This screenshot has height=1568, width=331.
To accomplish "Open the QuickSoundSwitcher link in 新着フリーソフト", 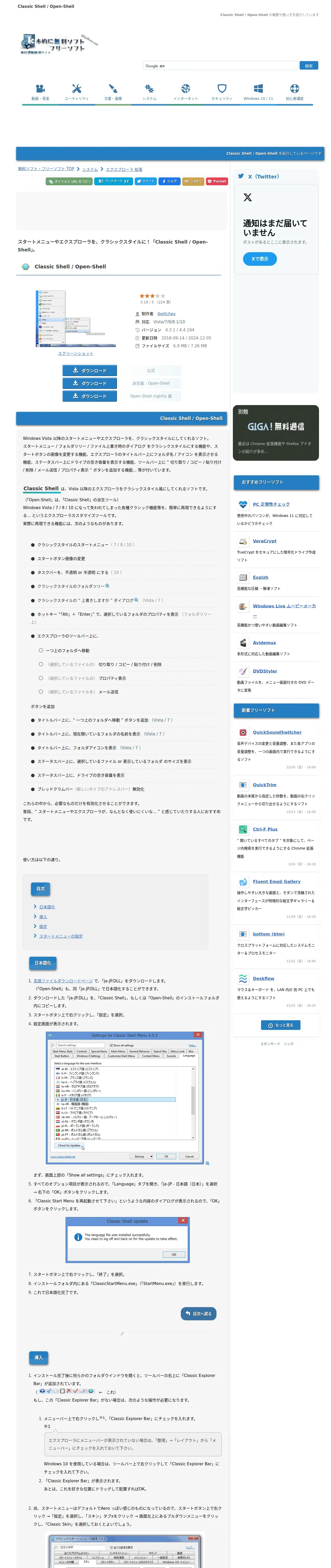I will tap(277, 732).
